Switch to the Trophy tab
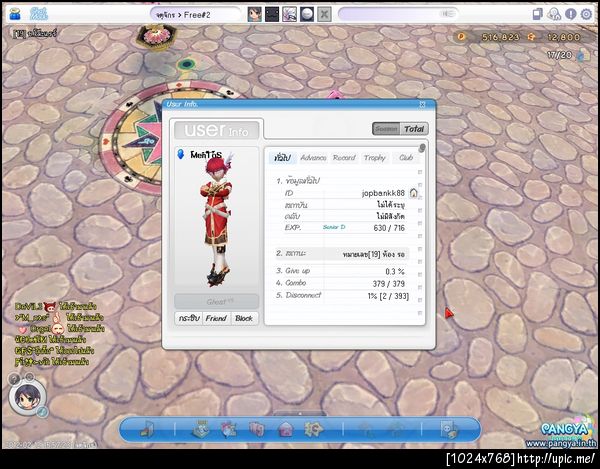Image resolution: width=600 pixels, height=469 pixels. [x=374, y=158]
